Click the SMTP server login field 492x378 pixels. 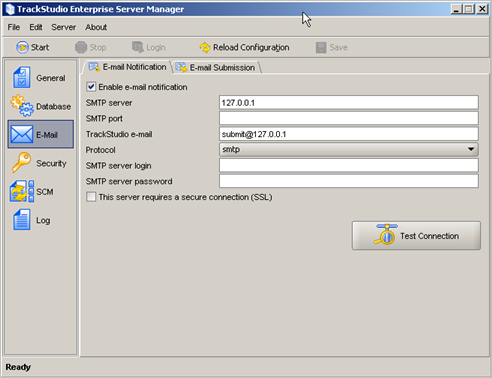pyautogui.click(x=349, y=165)
